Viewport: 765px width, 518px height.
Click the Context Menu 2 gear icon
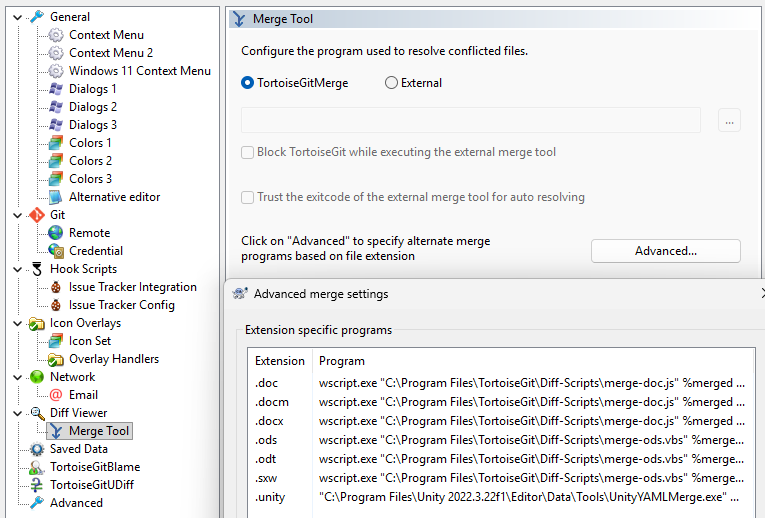click(x=56, y=53)
